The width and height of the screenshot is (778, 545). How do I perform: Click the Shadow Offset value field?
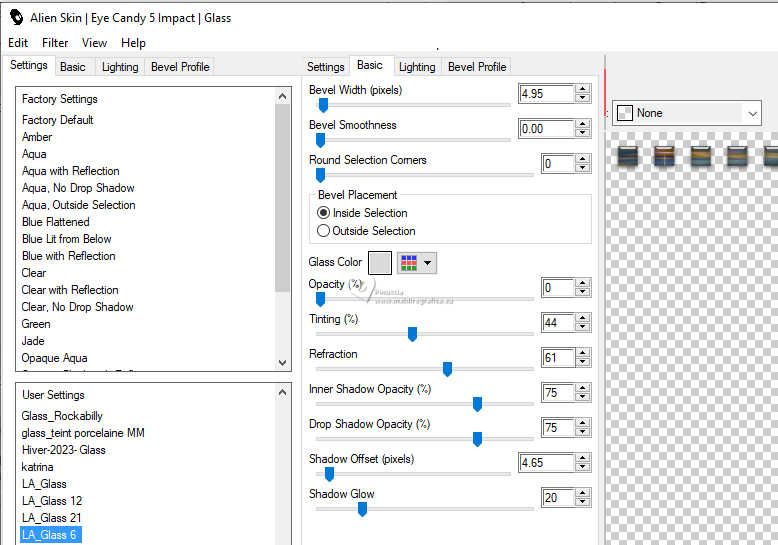coord(546,463)
